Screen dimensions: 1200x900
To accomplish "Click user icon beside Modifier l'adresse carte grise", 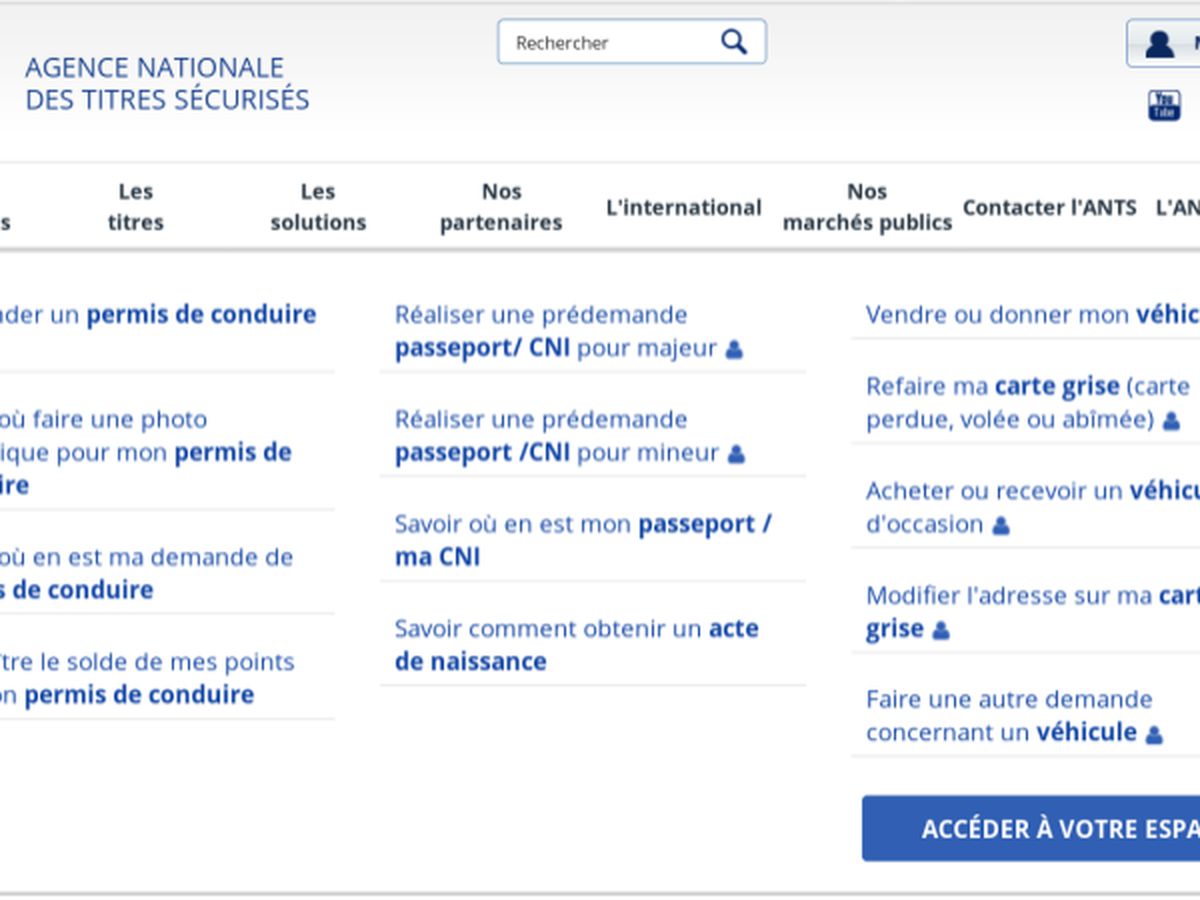I will (940, 630).
